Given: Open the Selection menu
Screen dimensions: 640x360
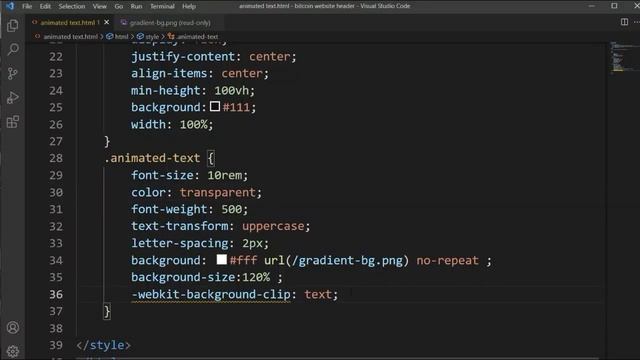Looking at the screenshot, I should (x=72, y=6).
